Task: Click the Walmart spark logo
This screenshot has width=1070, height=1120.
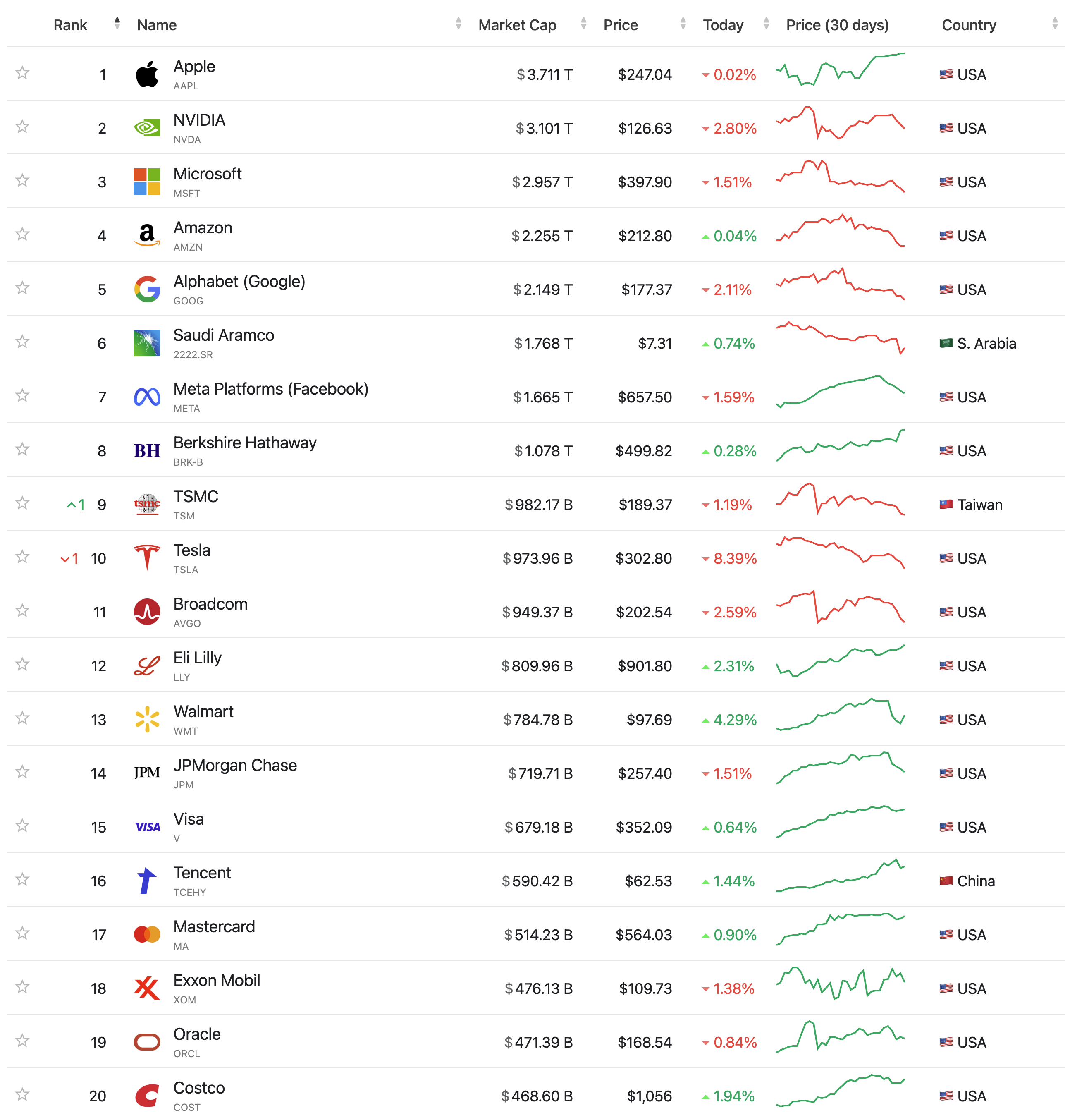Action: pos(147,720)
